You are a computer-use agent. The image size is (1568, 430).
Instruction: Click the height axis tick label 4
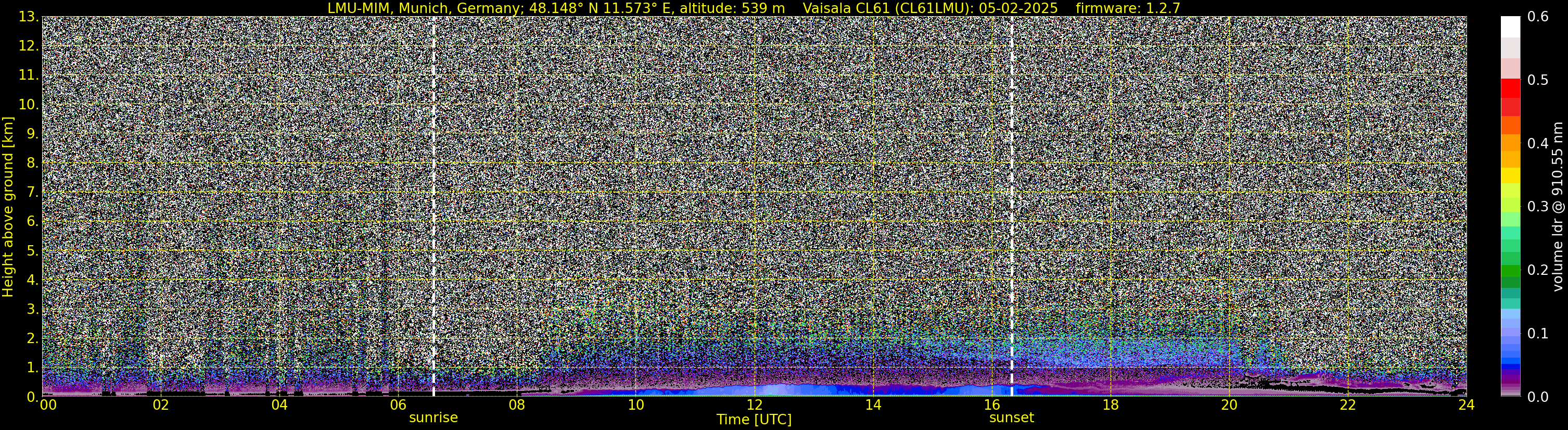(x=33, y=280)
